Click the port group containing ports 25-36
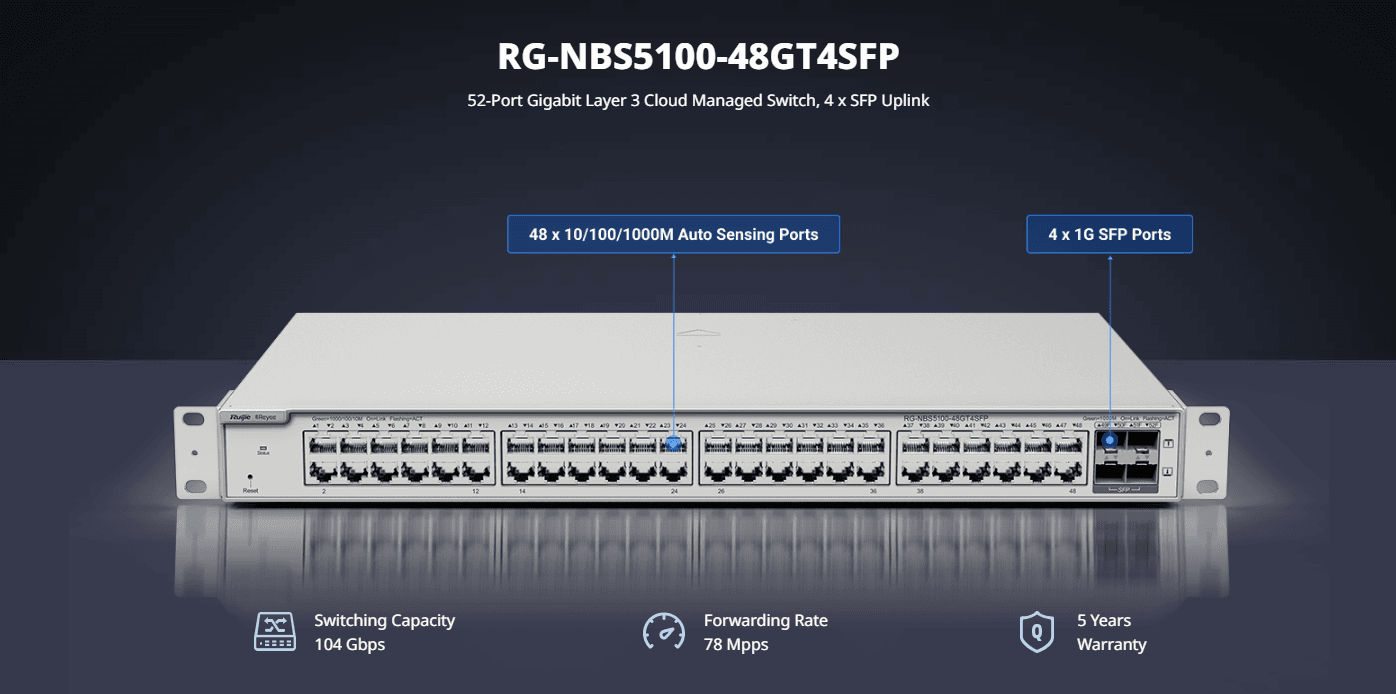 [x=793, y=458]
